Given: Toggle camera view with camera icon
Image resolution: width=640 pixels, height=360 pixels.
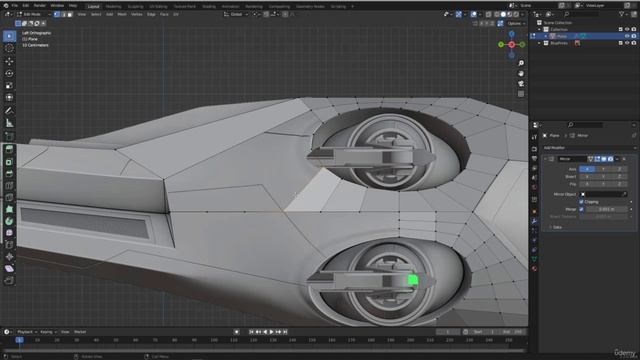Looking at the screenshot, I should coord(521,84).
